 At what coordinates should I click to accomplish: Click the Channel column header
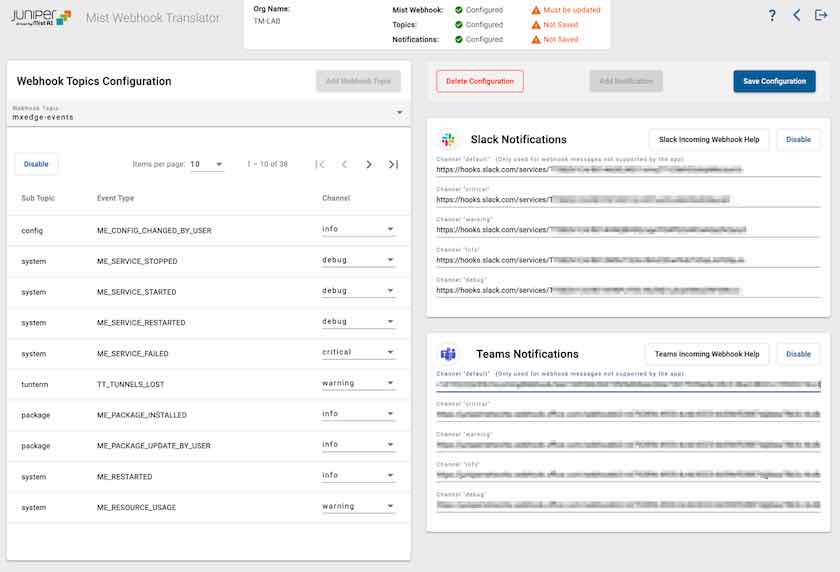click(x=336, y=198)
